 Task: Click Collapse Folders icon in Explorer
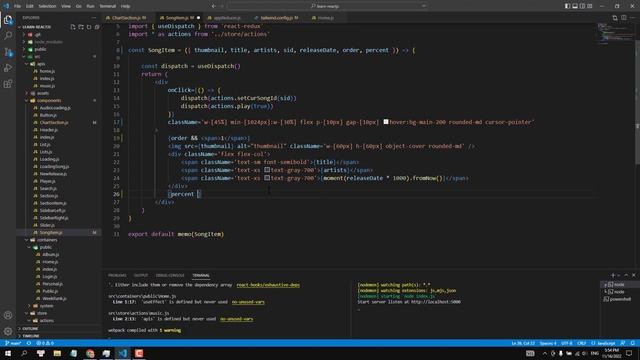pos(97,27)
